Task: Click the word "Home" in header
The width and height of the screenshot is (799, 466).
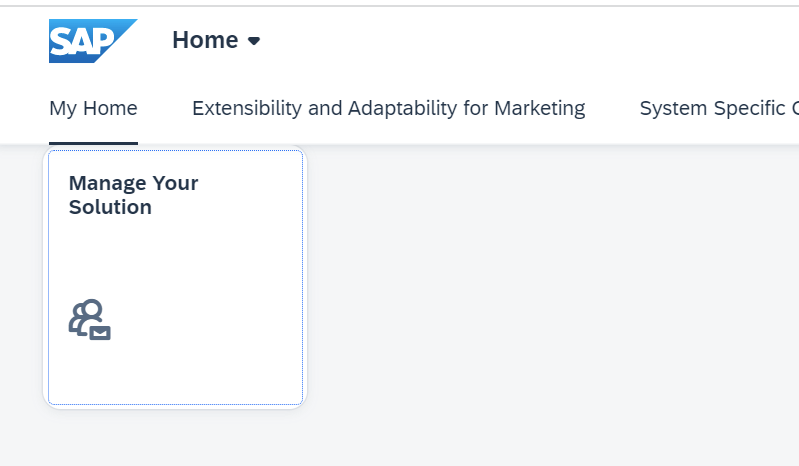Action: coord(205,40)
